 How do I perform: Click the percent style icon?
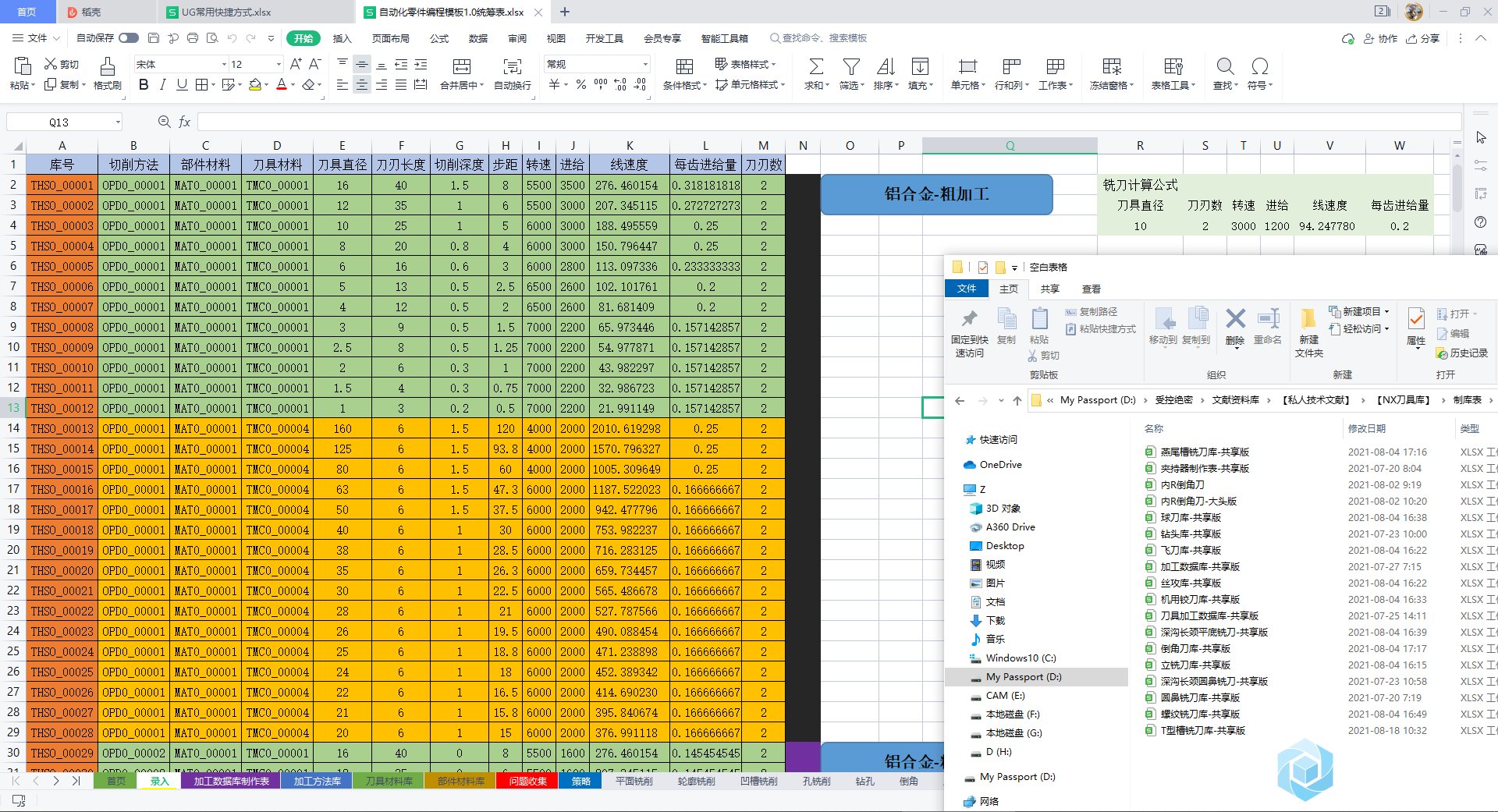tap(581, 84)
